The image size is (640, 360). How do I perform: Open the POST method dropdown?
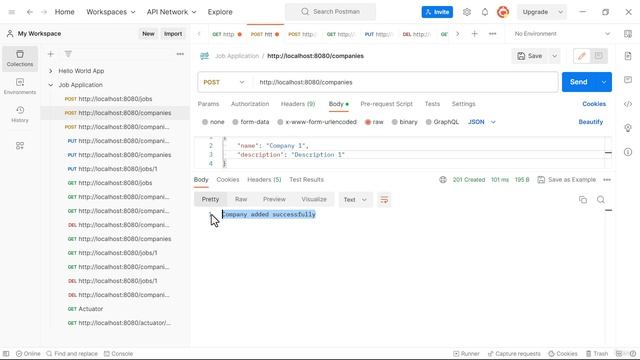coord(224,82)
